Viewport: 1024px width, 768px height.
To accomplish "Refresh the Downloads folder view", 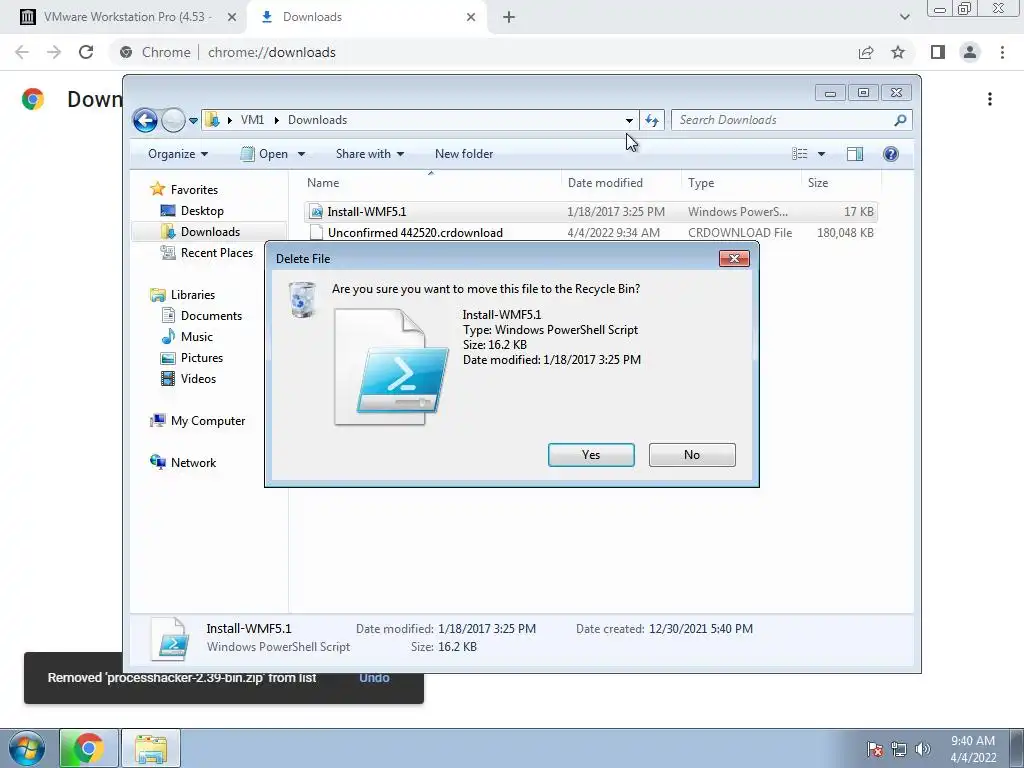I will click(652, 120).
